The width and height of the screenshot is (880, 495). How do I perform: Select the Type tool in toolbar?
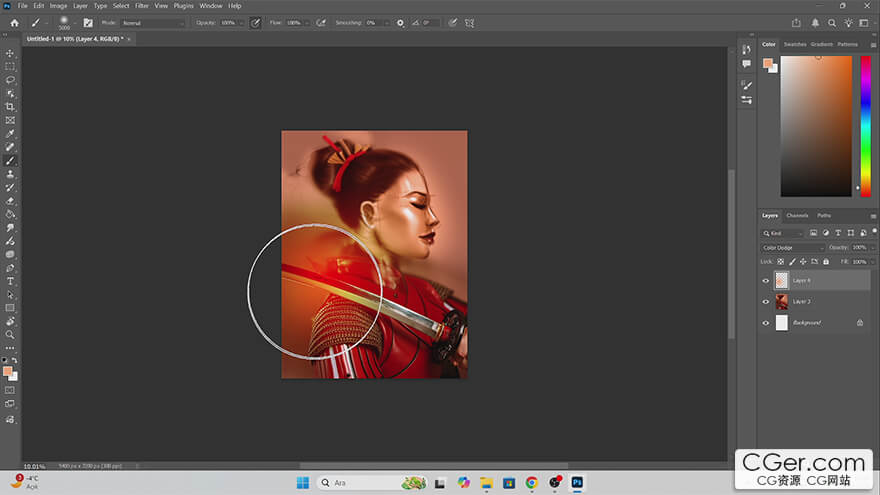(10, 281)
